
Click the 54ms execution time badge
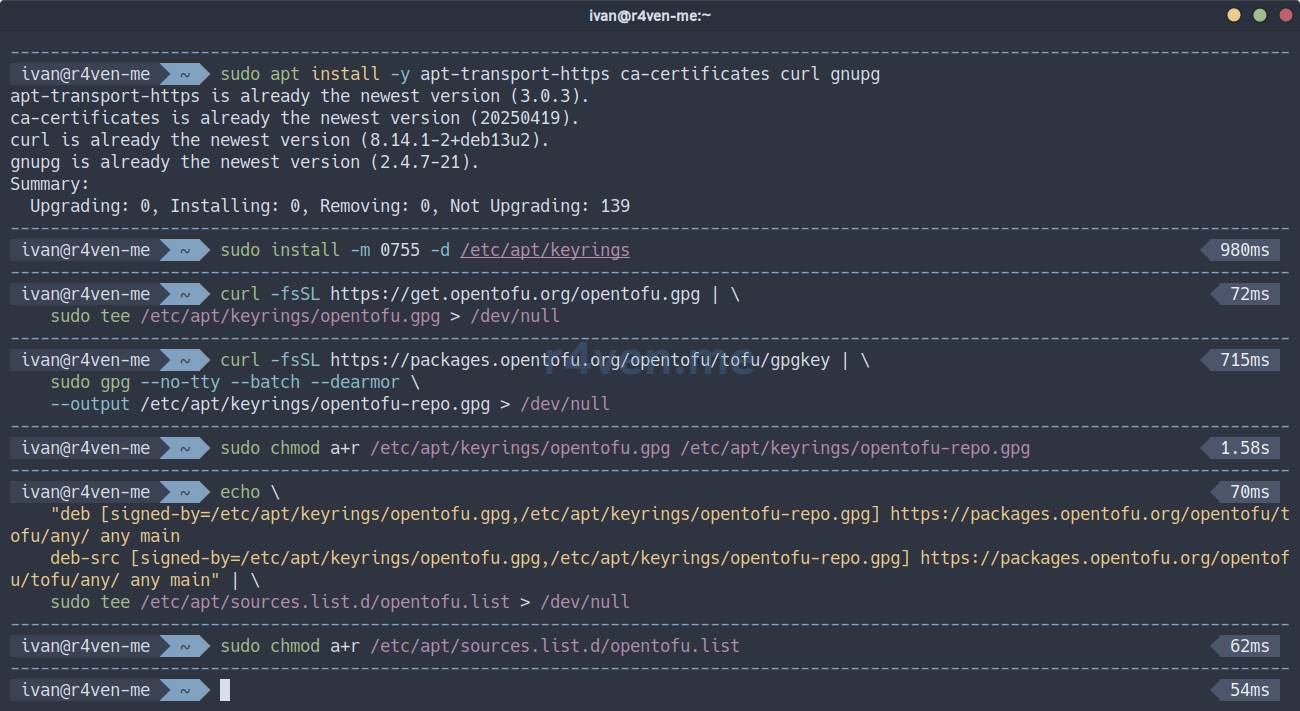tap(1249, 690)
